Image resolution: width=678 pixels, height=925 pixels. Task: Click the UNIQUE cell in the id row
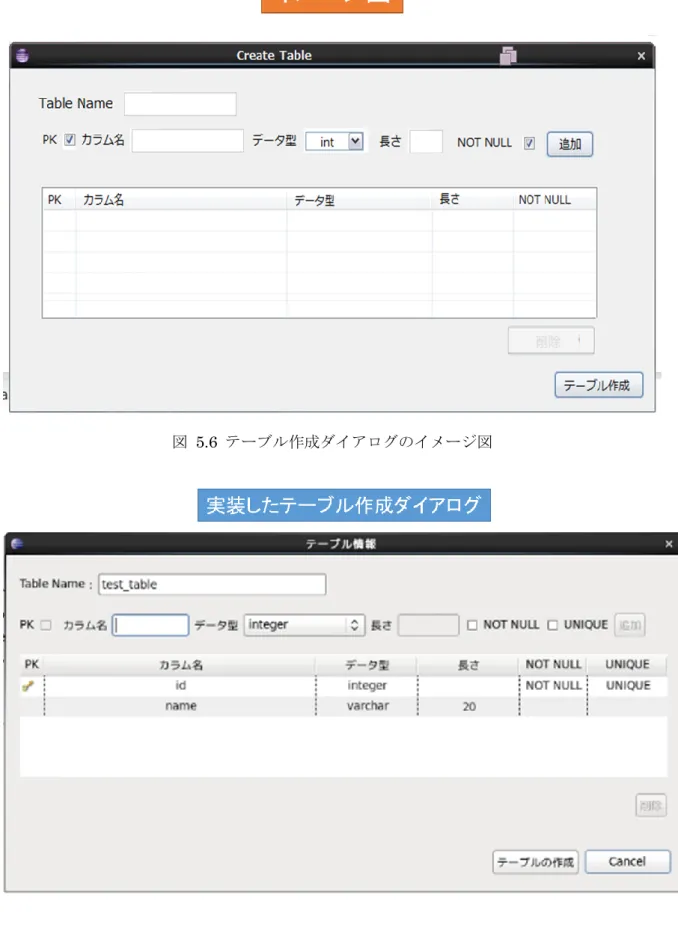(x=628, y=685)
